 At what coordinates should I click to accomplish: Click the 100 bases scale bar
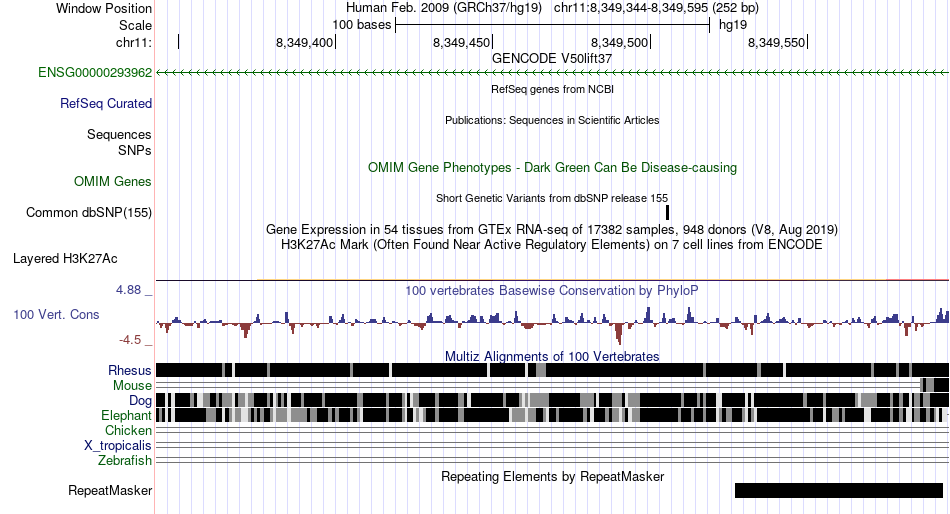pyautogui.click(x=552, y=25)
